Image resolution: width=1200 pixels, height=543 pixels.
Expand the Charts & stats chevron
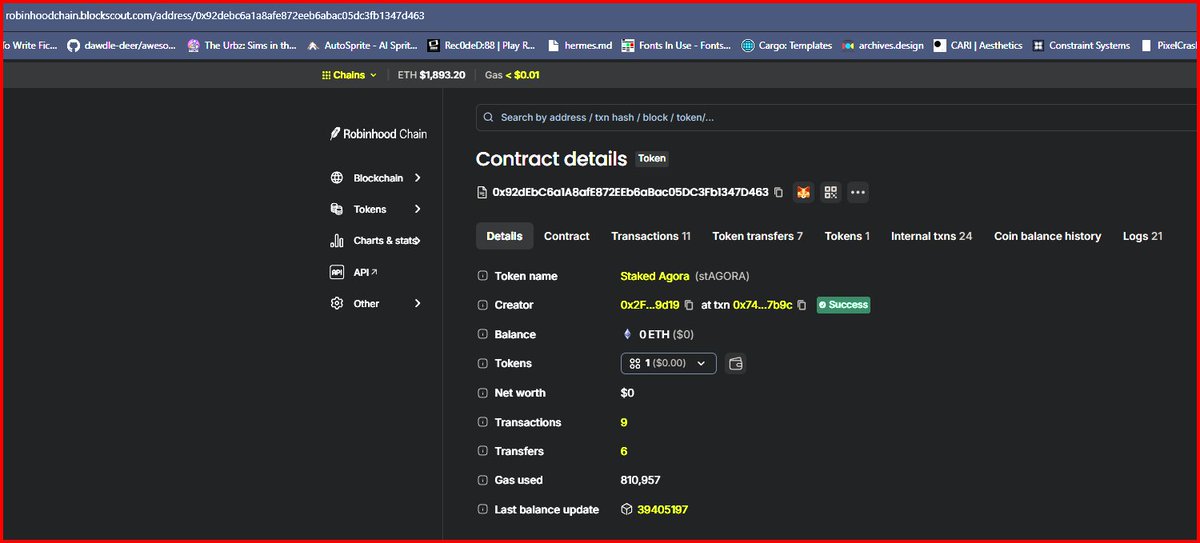(417, 241)
